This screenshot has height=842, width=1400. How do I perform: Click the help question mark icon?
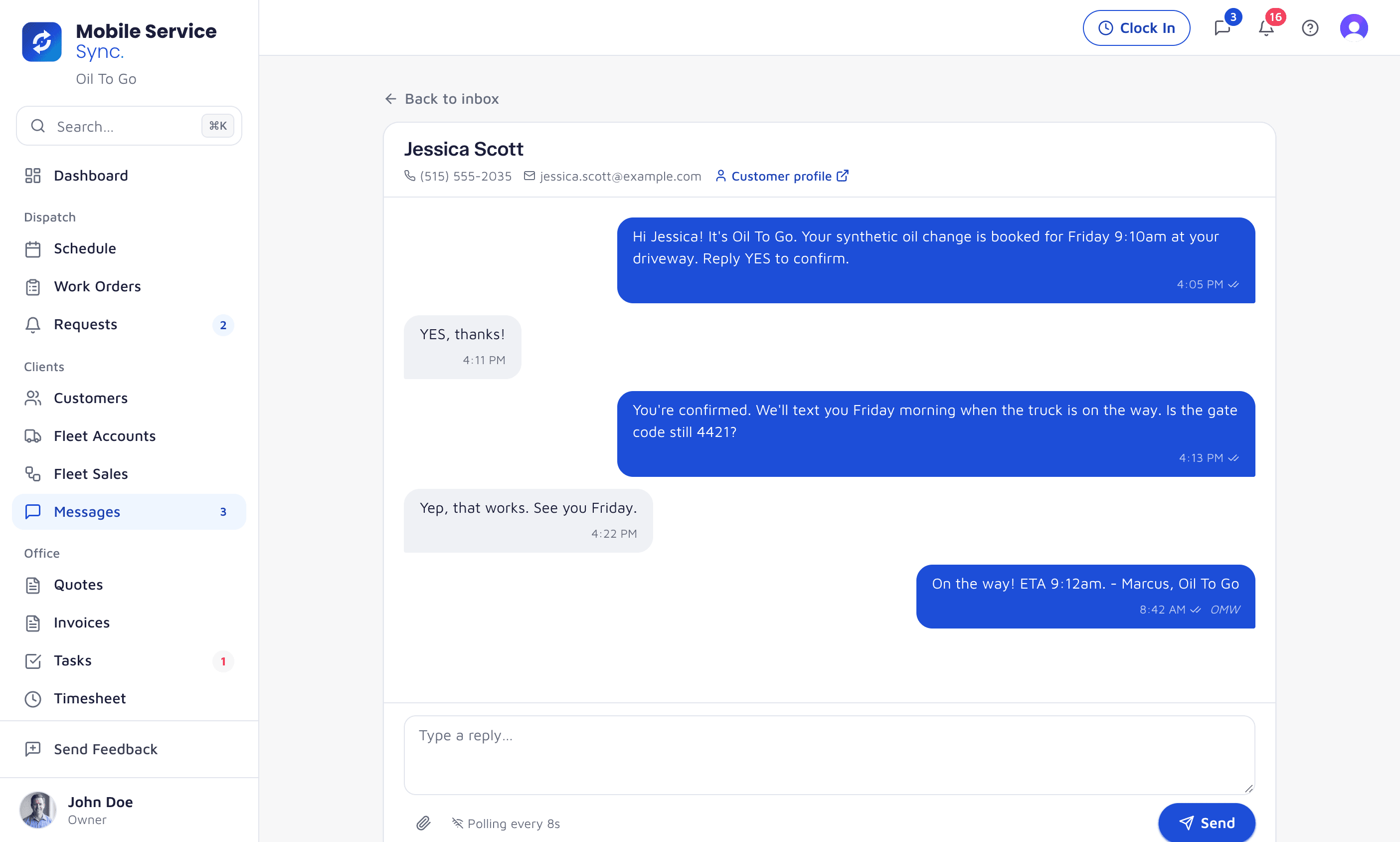(1309, 28)
